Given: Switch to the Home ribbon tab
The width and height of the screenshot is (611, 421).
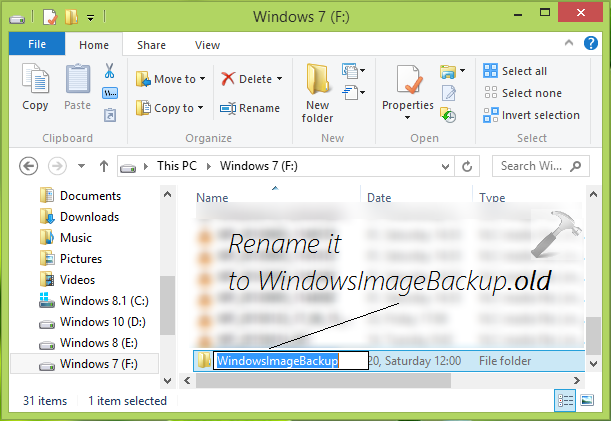Looking at the screenshot, I should [x=94, y=45].
